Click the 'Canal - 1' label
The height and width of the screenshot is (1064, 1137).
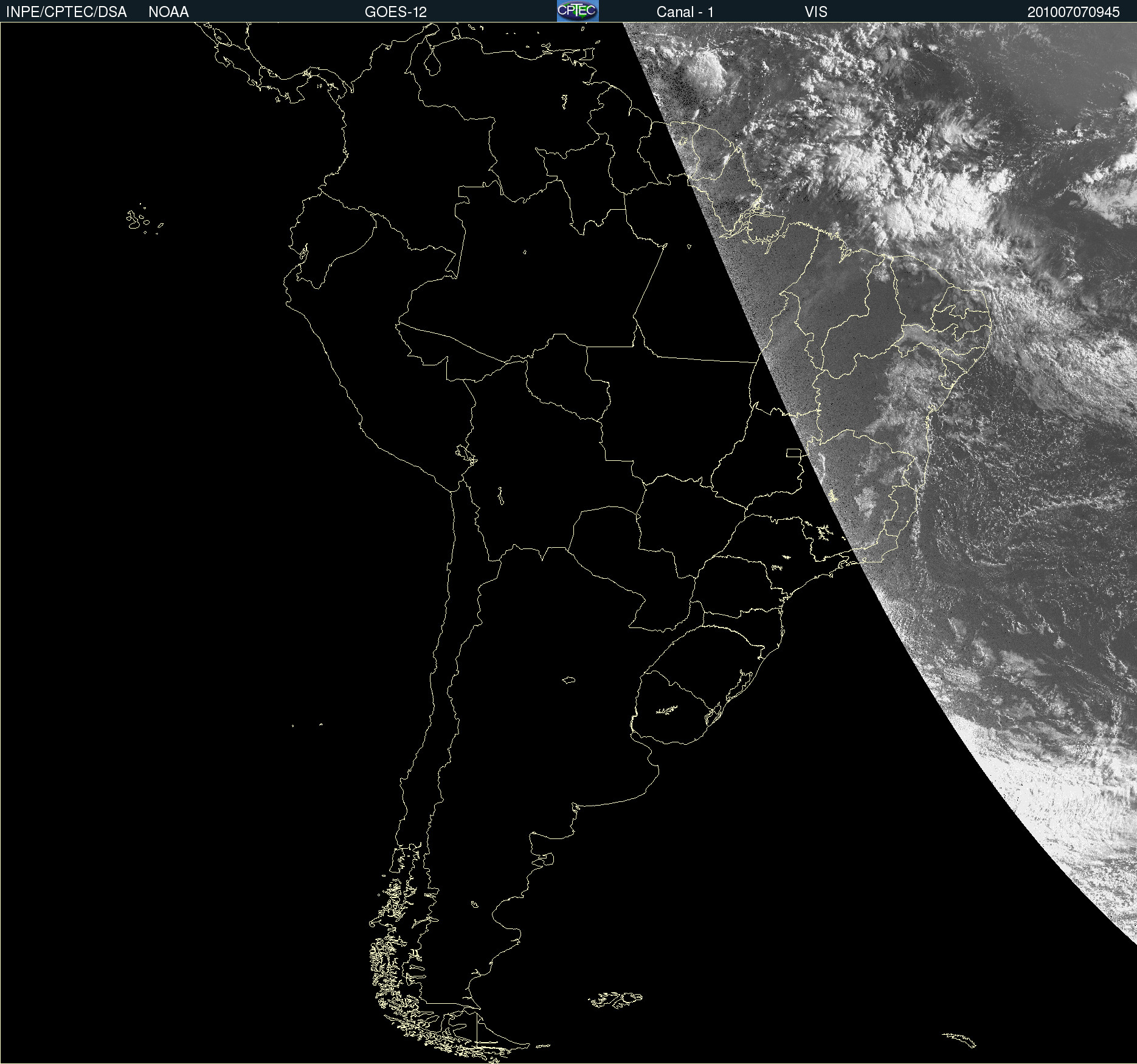685,12
